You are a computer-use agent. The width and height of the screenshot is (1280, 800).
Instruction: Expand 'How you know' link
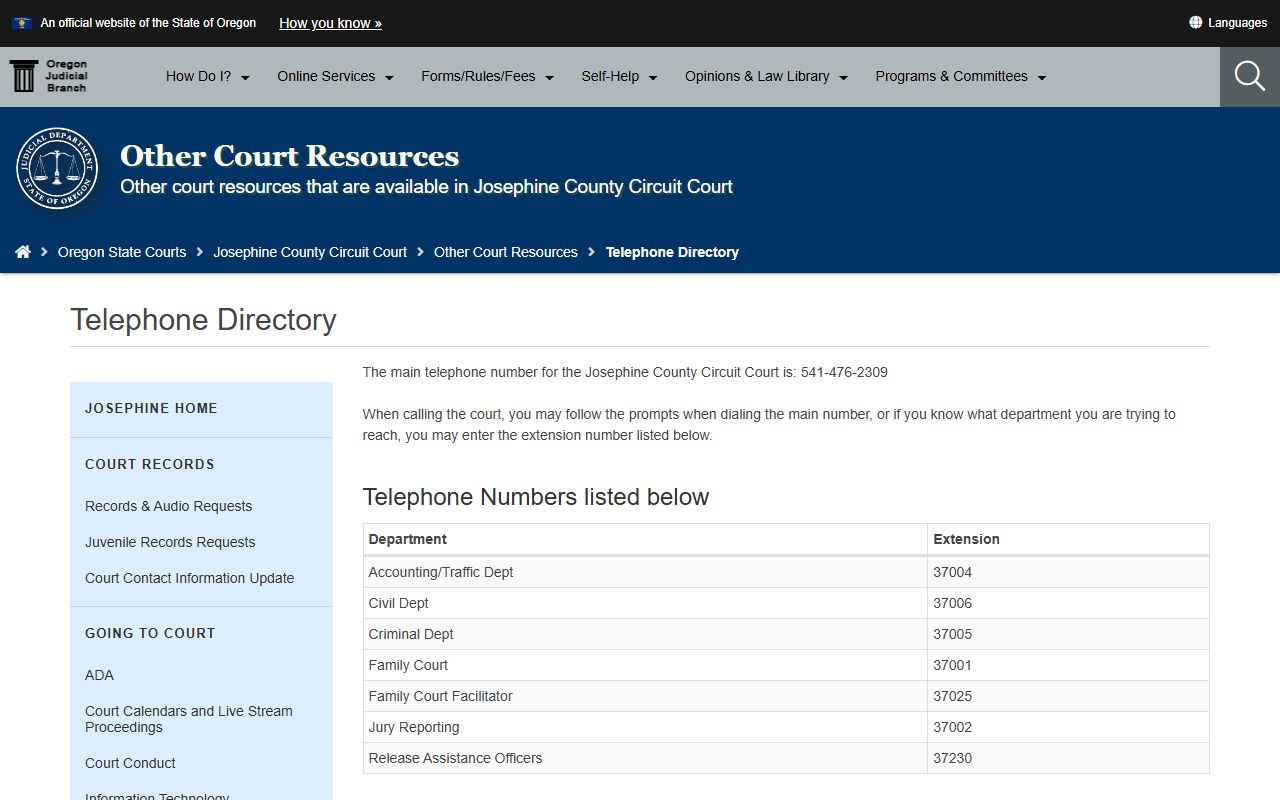330,23
